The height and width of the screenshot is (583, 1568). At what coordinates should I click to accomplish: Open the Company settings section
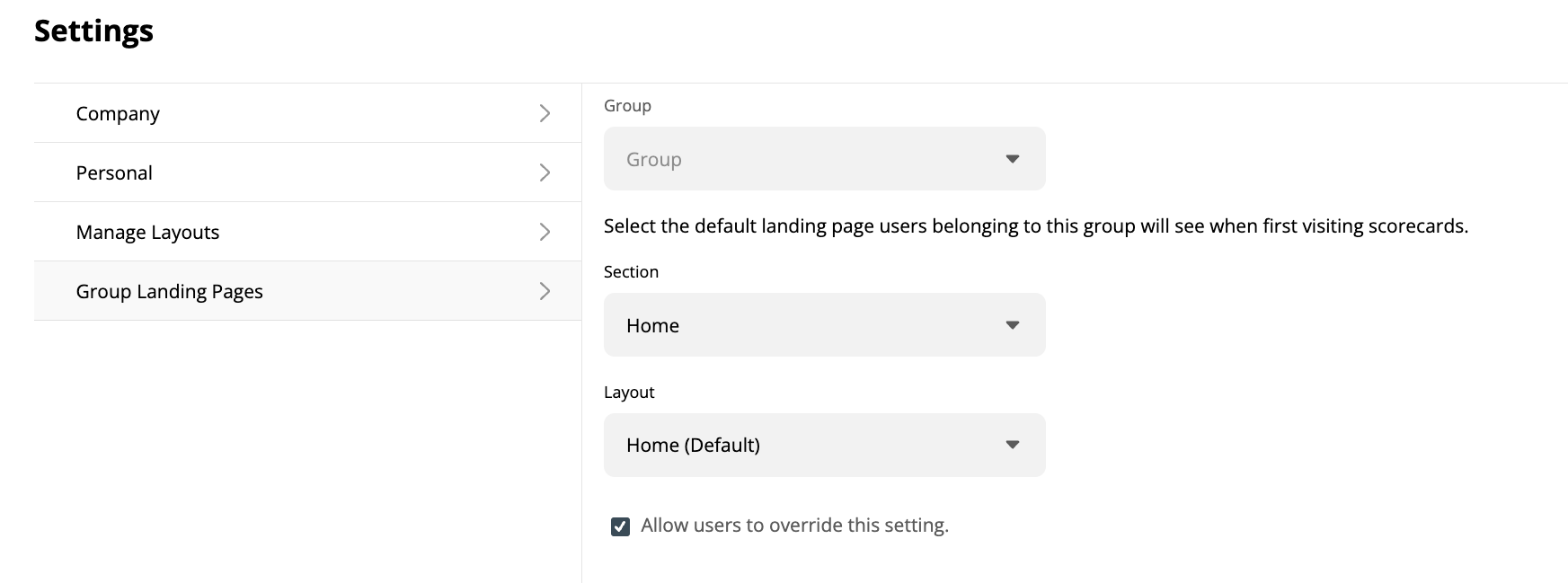click(x=118, y=114)
